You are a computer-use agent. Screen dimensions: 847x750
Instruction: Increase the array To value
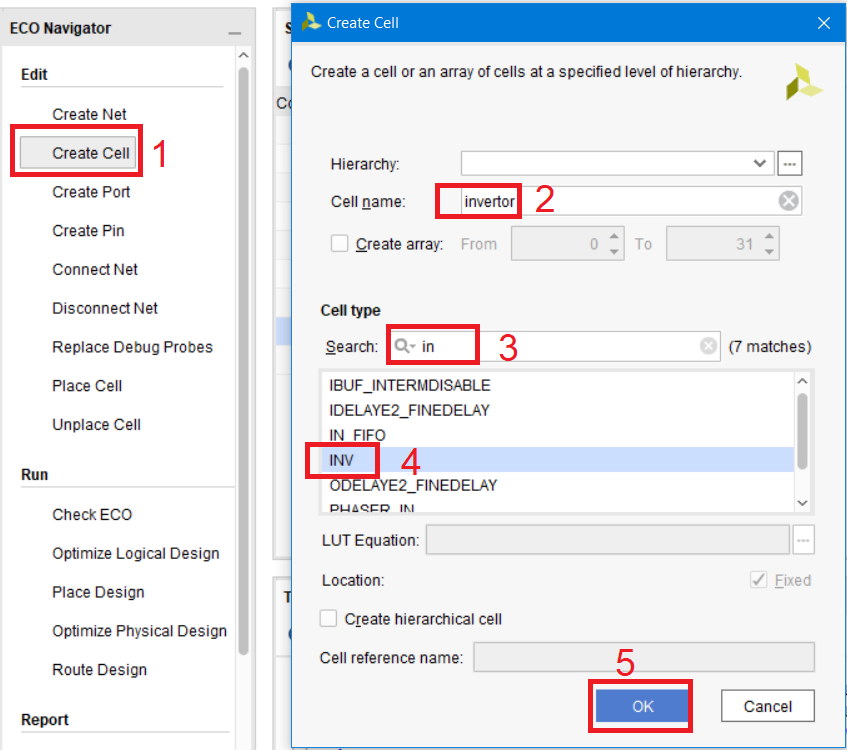(769, 237)
